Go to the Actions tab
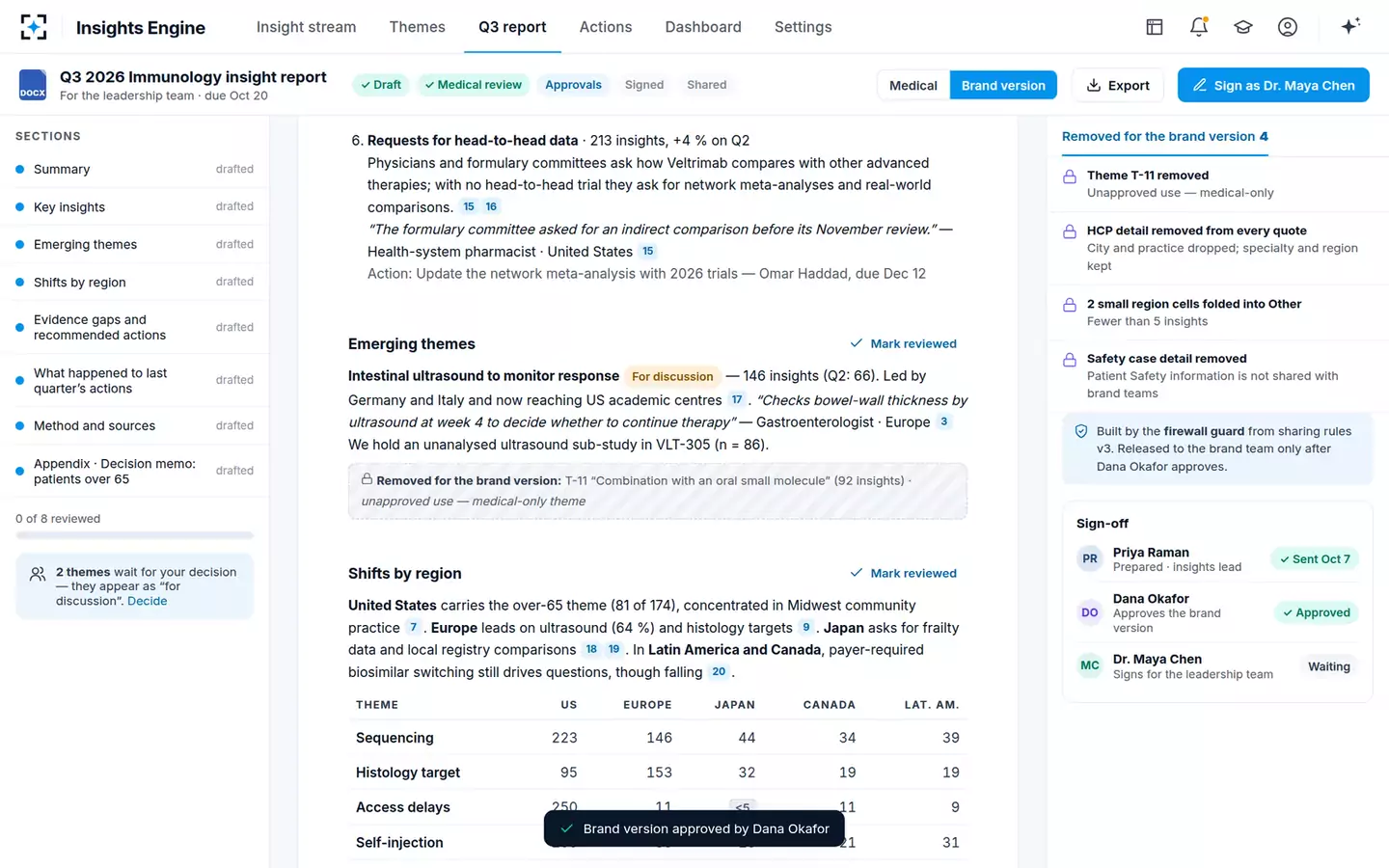This screenshot has height=868, width=1389. (x=606, y=27)
